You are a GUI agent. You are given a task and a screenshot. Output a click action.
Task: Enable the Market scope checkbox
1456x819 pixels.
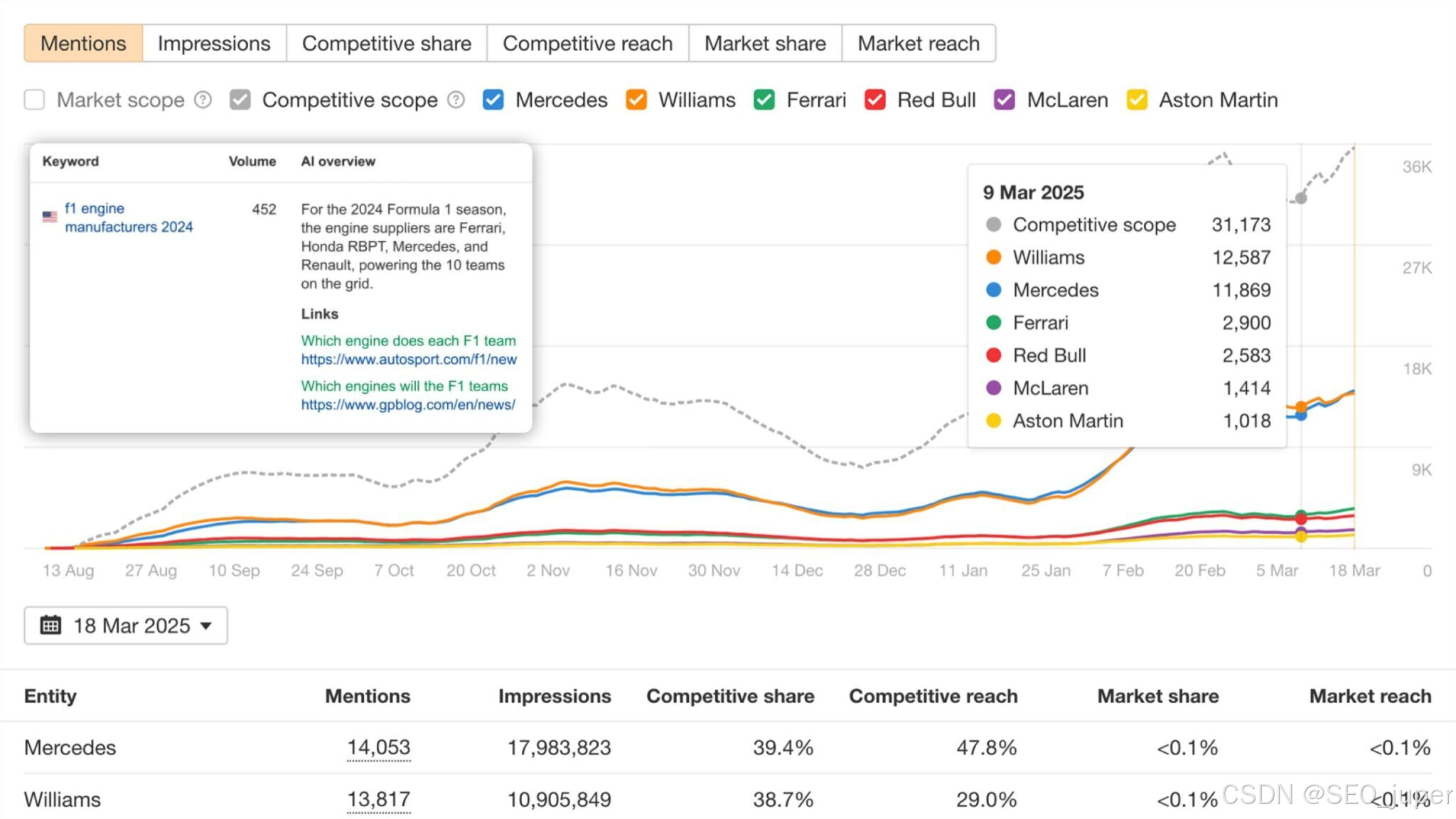(x=34, y=100)
